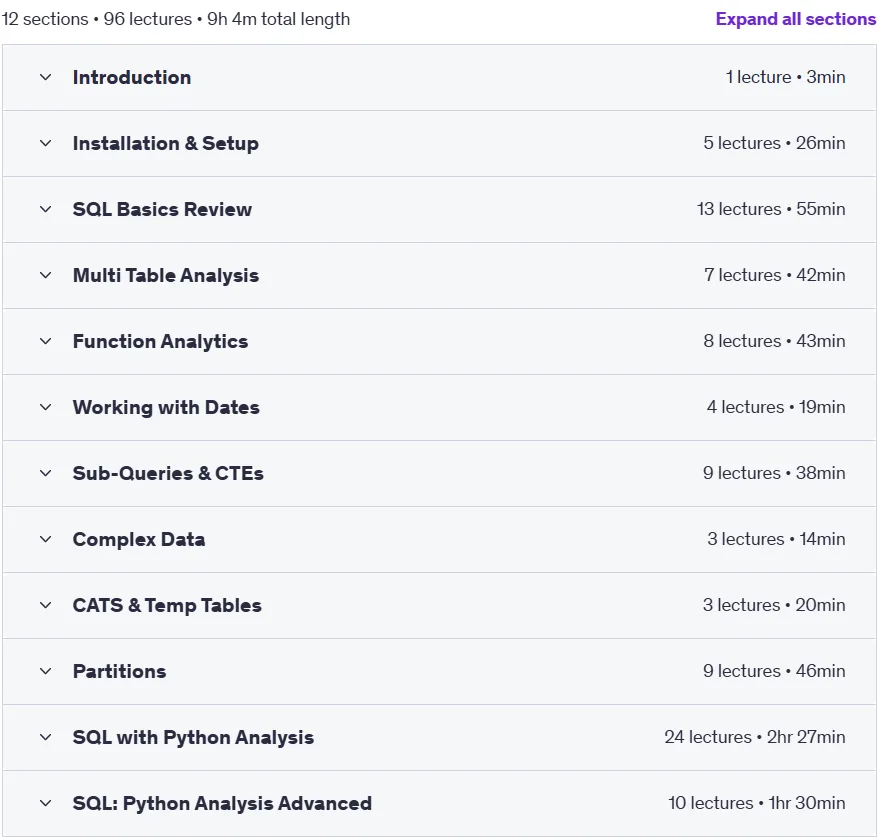Click the 24 lectures • 2hr 27min label
879x840 pixels.
click(755, 737)
